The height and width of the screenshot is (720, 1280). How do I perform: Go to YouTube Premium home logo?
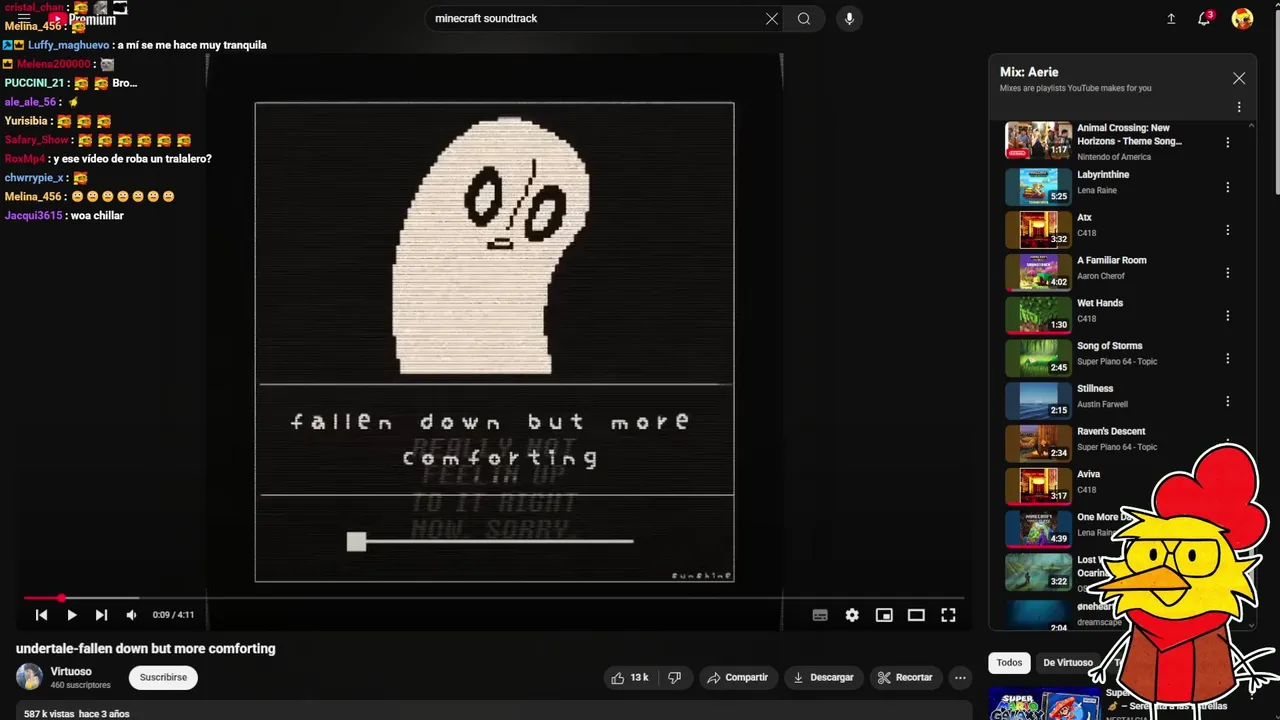tap(83, 19)
